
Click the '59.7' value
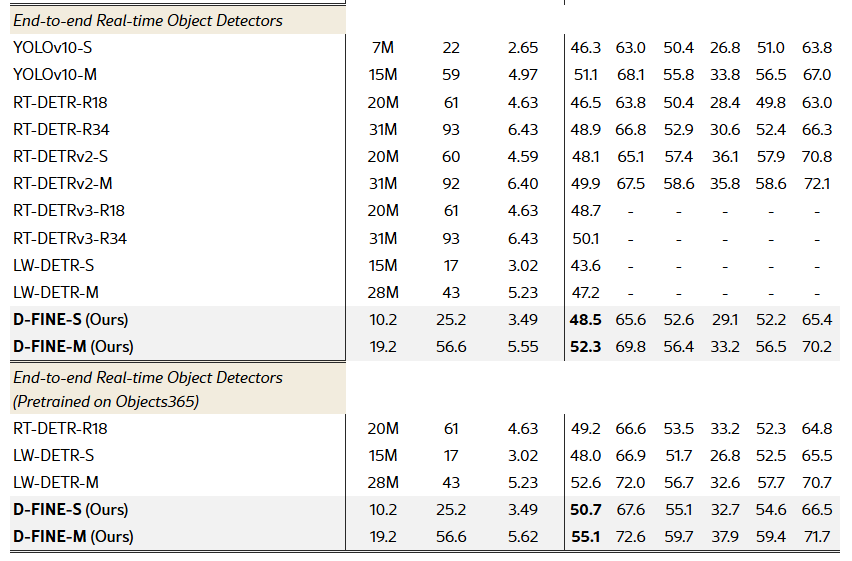point(678,537)
